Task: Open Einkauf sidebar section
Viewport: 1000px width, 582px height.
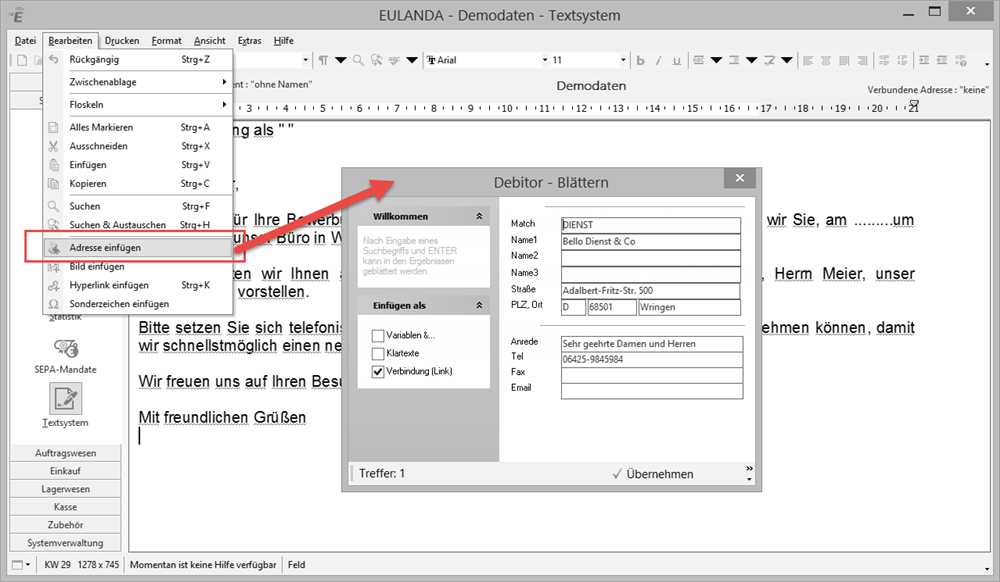Action: pos(66,470)
